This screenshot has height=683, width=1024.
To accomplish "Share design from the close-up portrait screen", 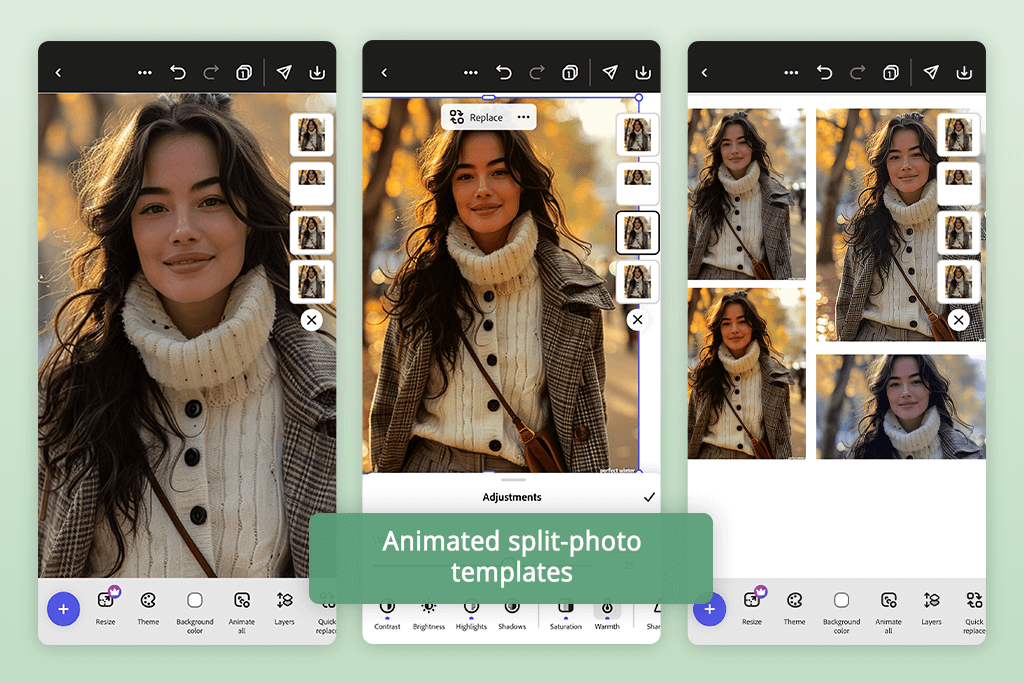I will click(284, 72).
